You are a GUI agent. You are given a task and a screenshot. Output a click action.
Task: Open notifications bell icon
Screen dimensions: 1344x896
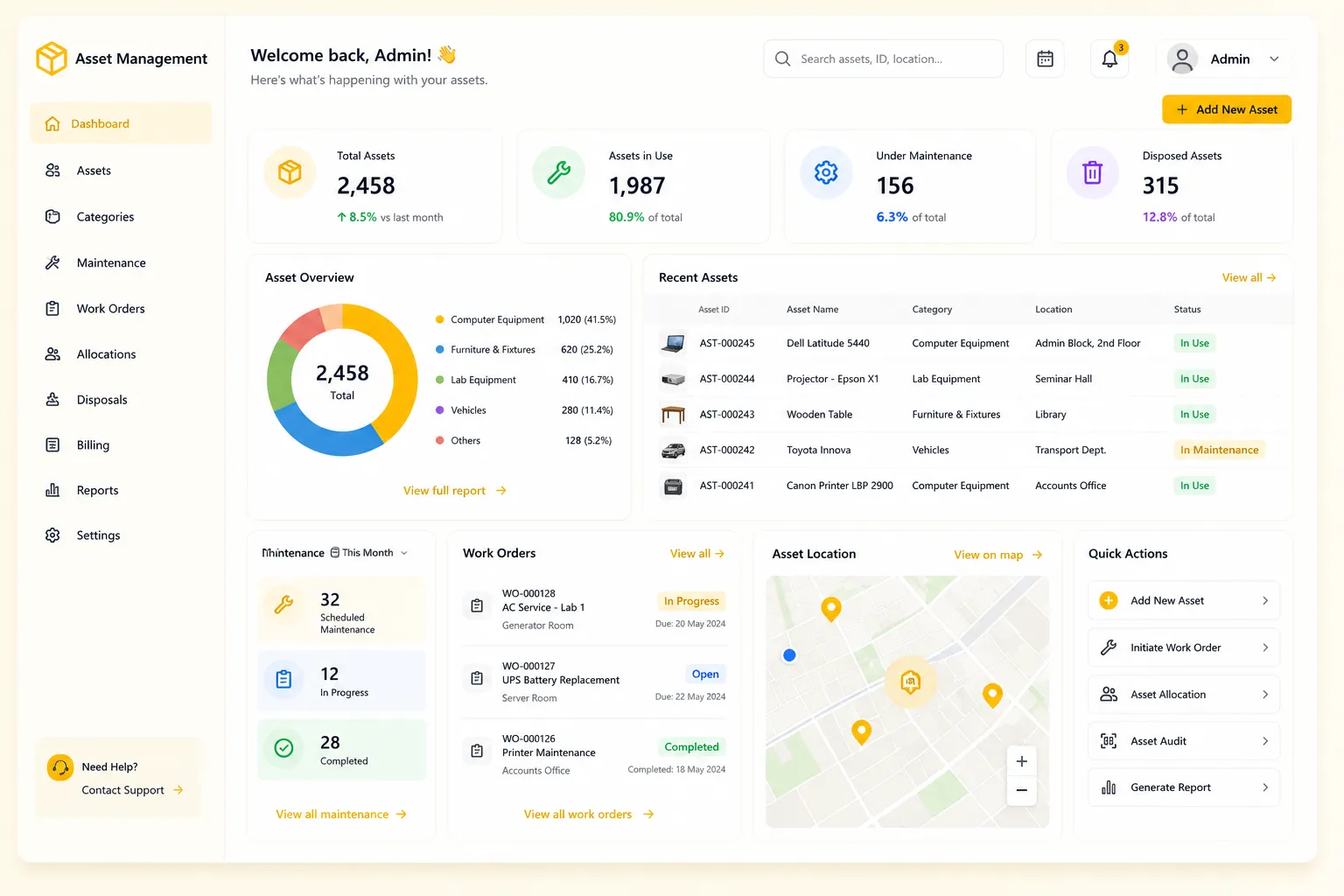[1109, 59]
